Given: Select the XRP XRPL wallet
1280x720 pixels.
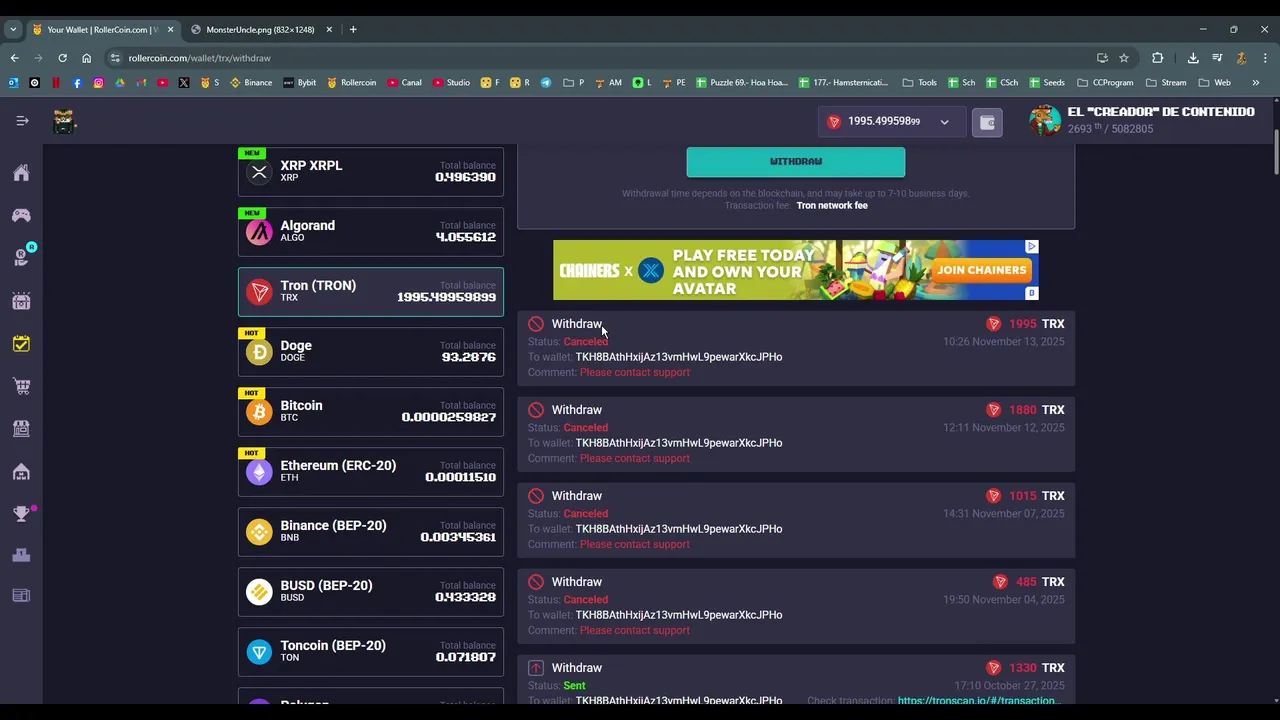Looking at the screenshot, I should click(x=371, y=172).
